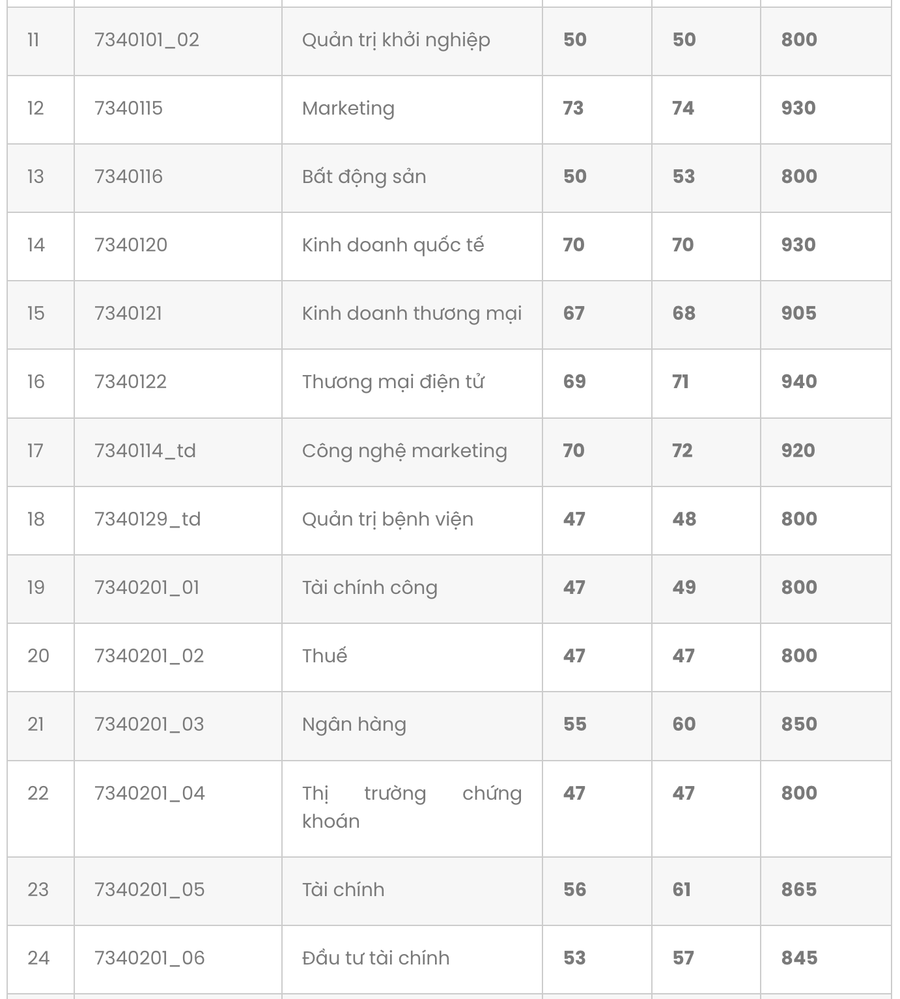Select code 7340114_td
This screenshot has width=900, height=999.
(x=145, y=451)
